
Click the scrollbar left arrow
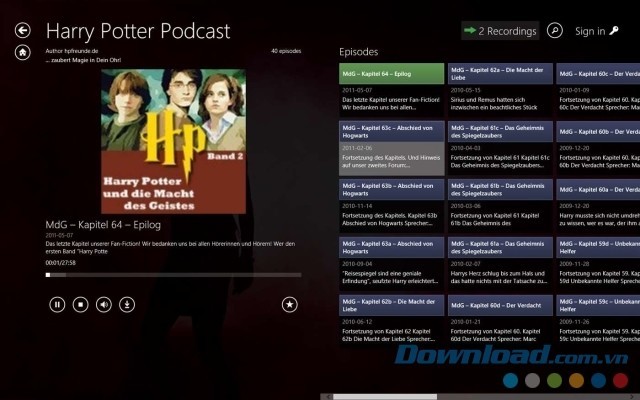pyautogui.click(x=327, y=397)
